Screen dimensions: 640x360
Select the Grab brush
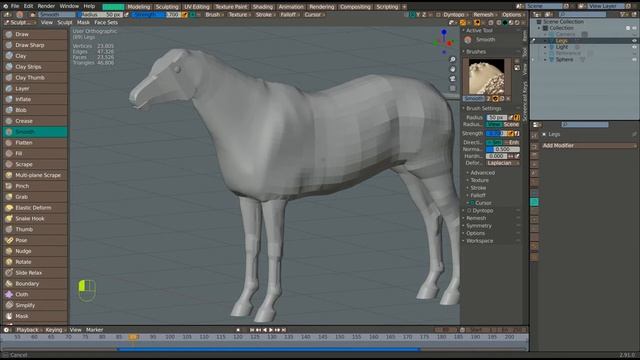click(35, 197)
